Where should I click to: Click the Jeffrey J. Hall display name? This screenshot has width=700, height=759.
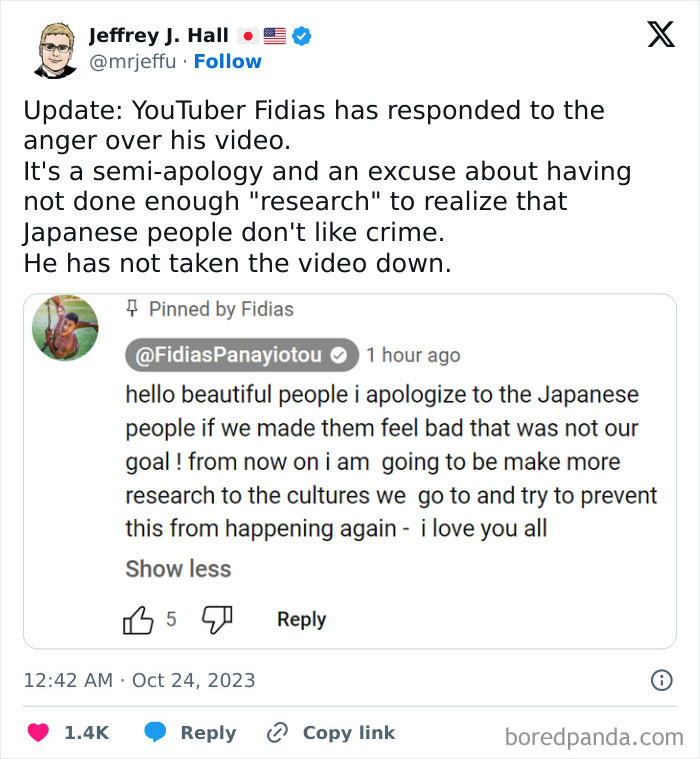(x=158, y=37)
